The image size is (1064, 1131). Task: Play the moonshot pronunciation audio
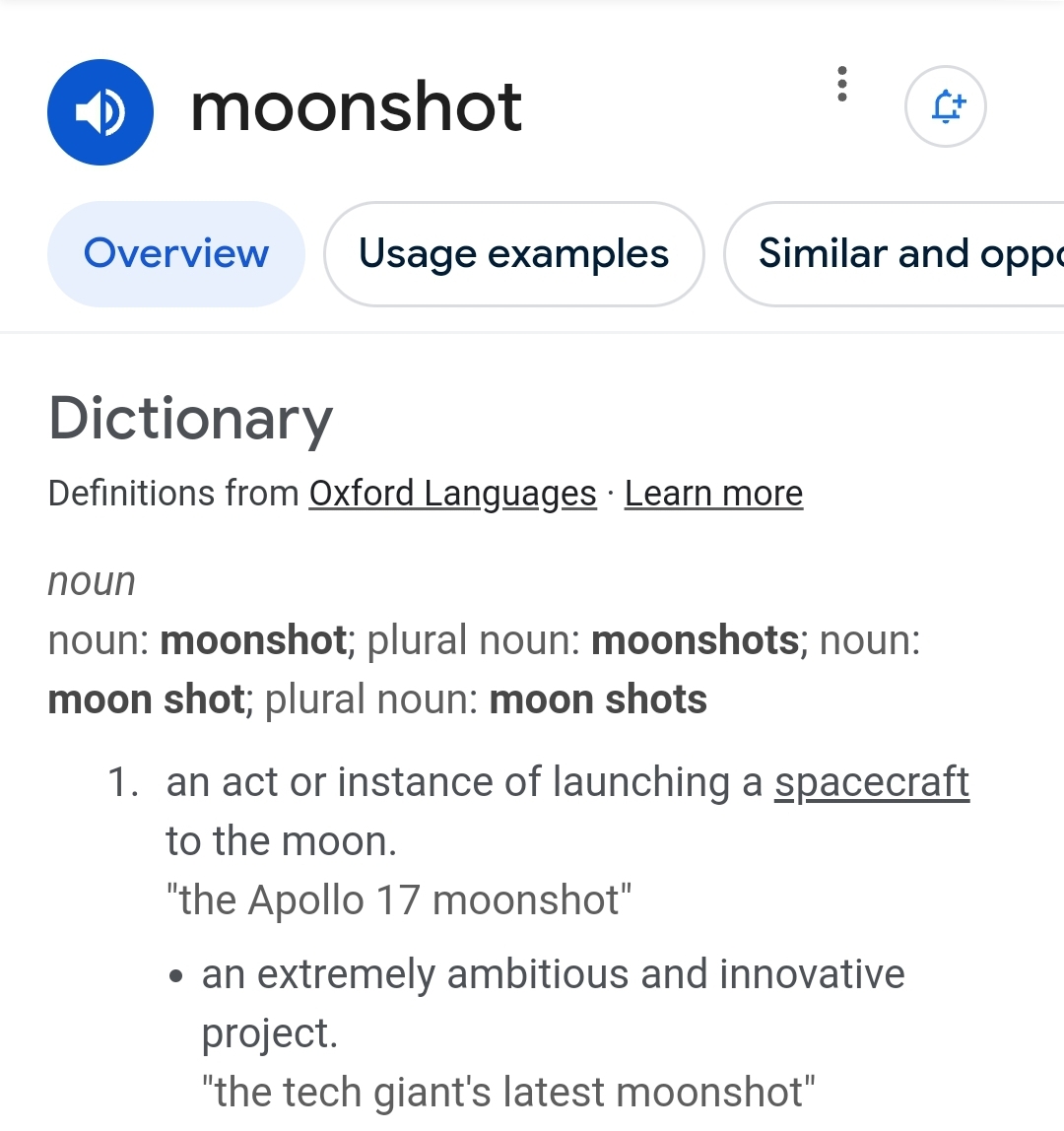[x=100, y=112]
